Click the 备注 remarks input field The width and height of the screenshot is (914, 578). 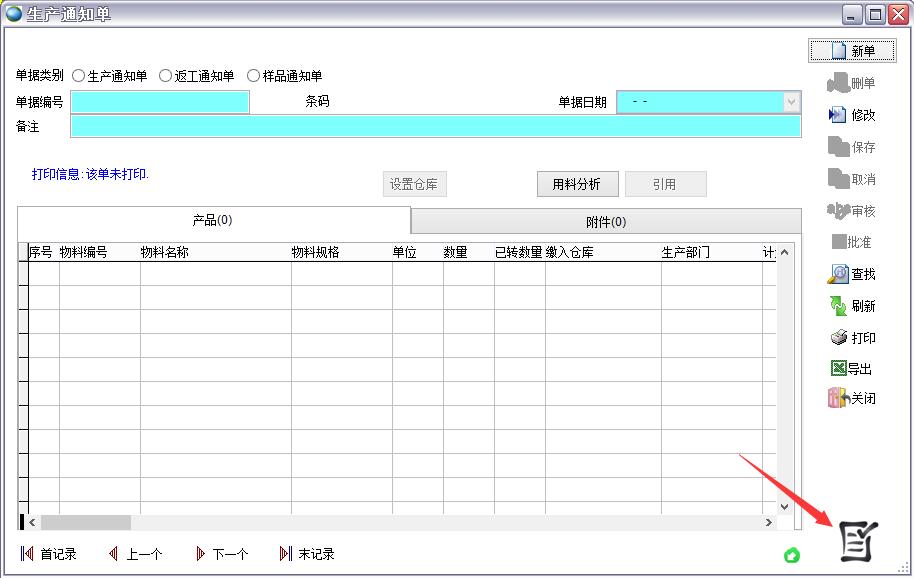tap(435, 126)
